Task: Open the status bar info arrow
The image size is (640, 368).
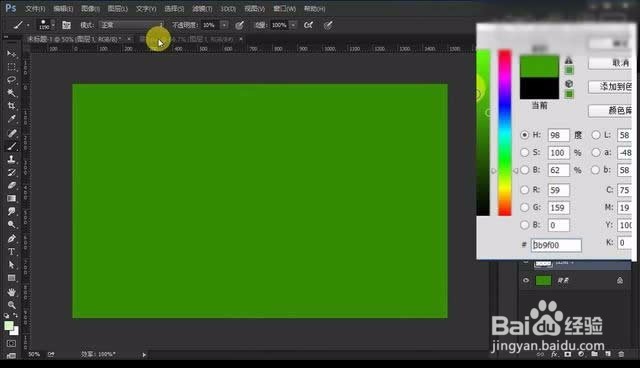Action: 144,355
